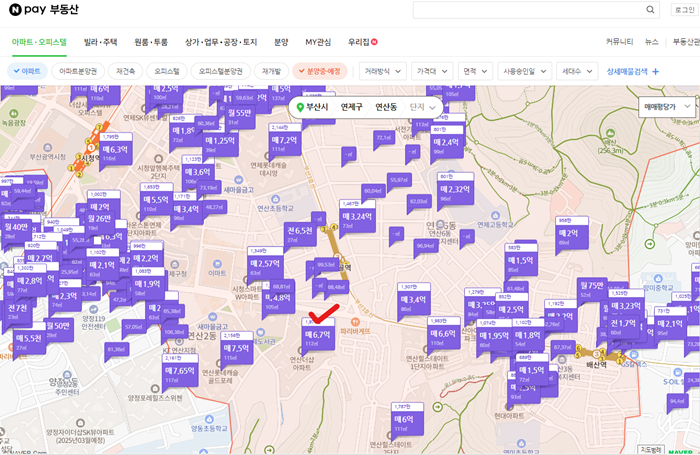Click the 전 6.5천 listing marker
The height and width of the screenshot is (455, 700).
coord(300,230)
